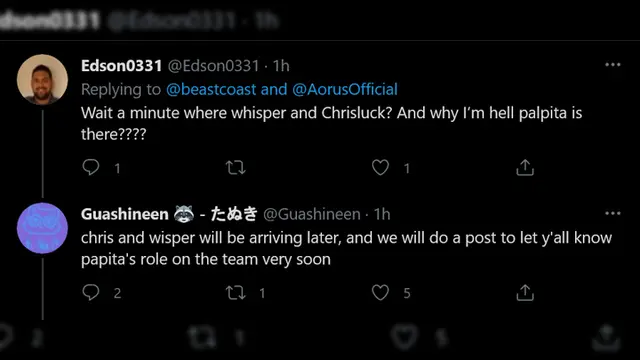Like Guashineen's tweet with 5 likes
640x360 pixels.
pyautogui.click(x=380, y=292)
